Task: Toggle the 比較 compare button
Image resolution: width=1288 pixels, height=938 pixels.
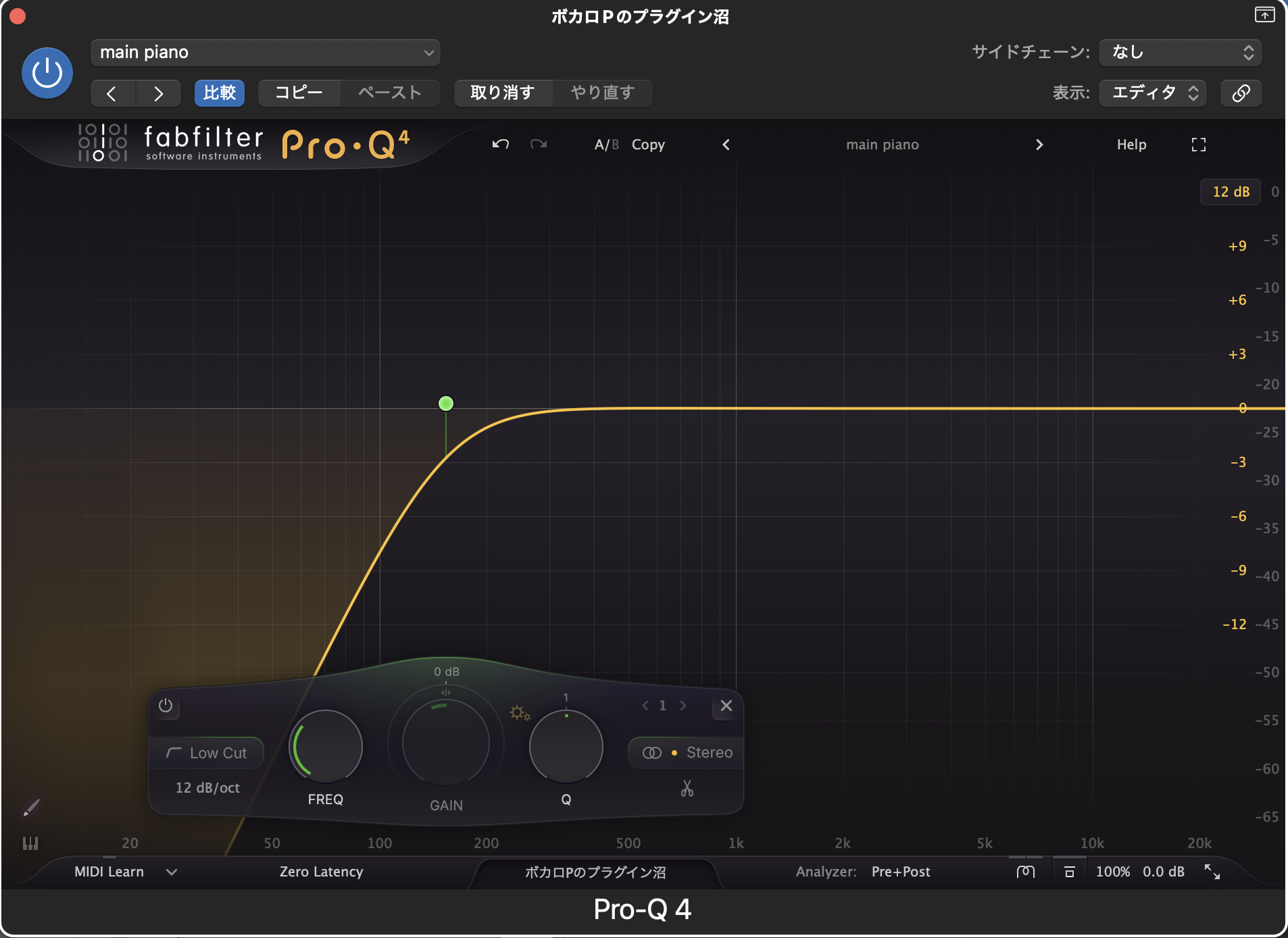Action: 220,93
